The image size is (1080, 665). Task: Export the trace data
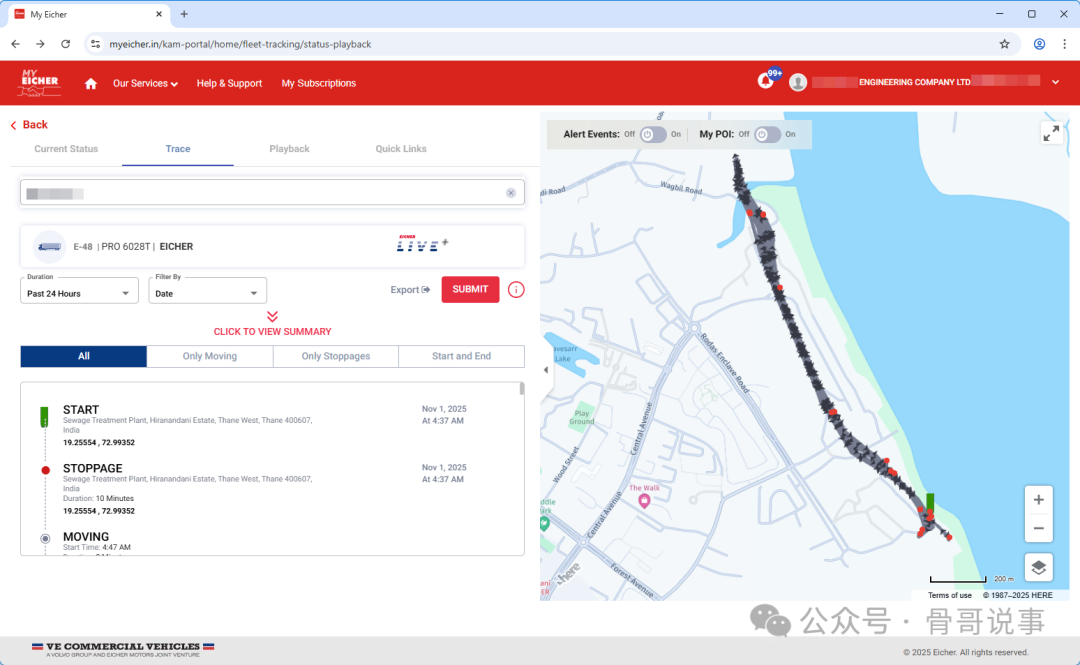(x=410, y=289)
